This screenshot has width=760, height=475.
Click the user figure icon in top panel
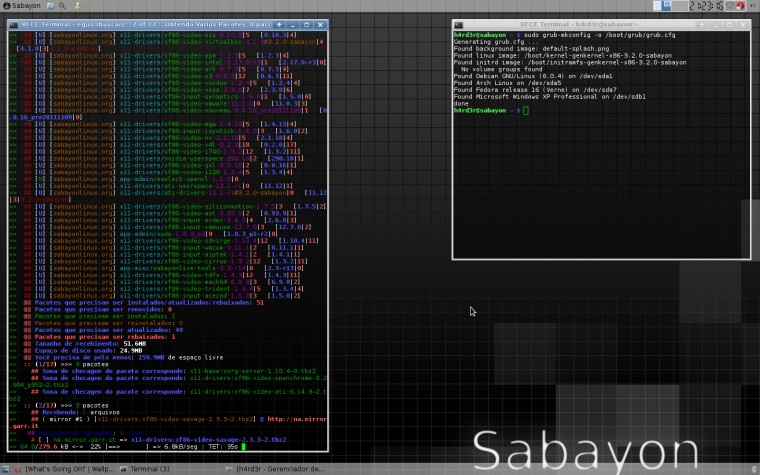click(x=78, y=6)
